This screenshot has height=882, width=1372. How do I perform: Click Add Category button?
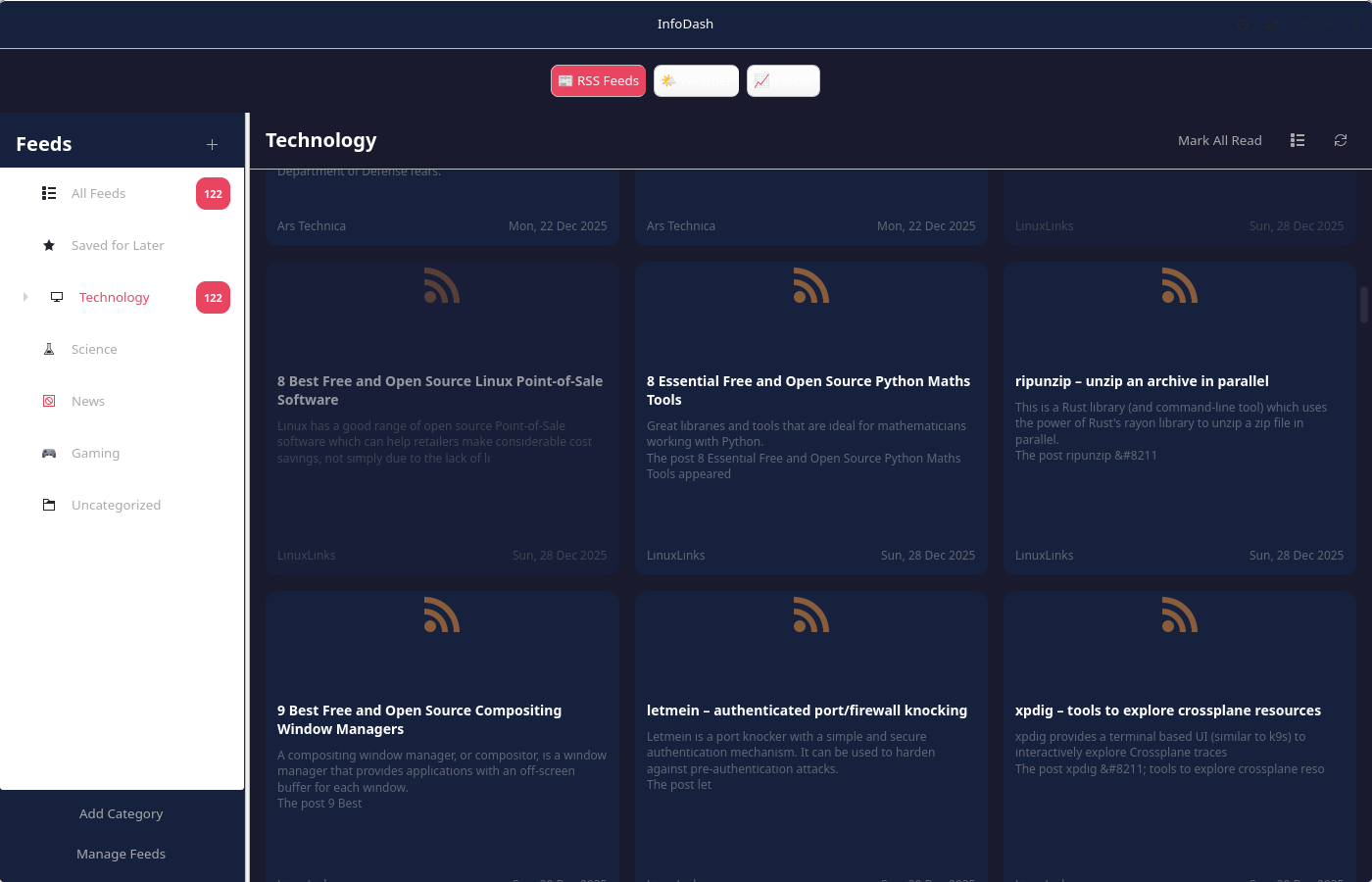pyautogui.click(x=122, y=814)
